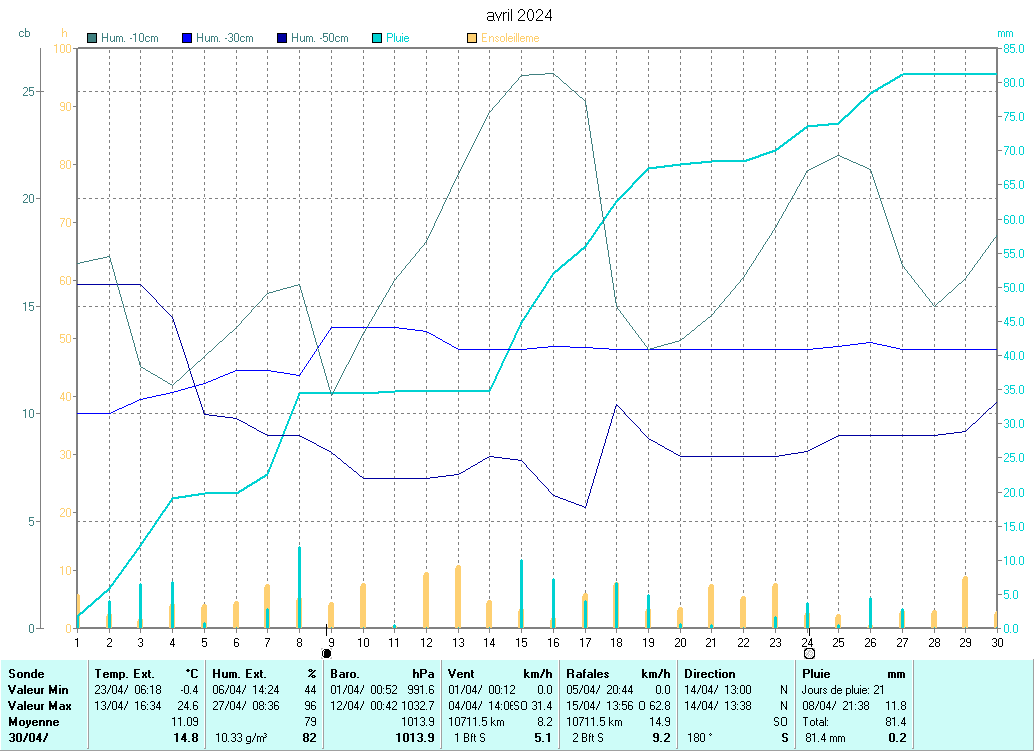Screen dimensions: 1034x751
Task: Click the new moon icon below day 9
Action: pos(326,653)
